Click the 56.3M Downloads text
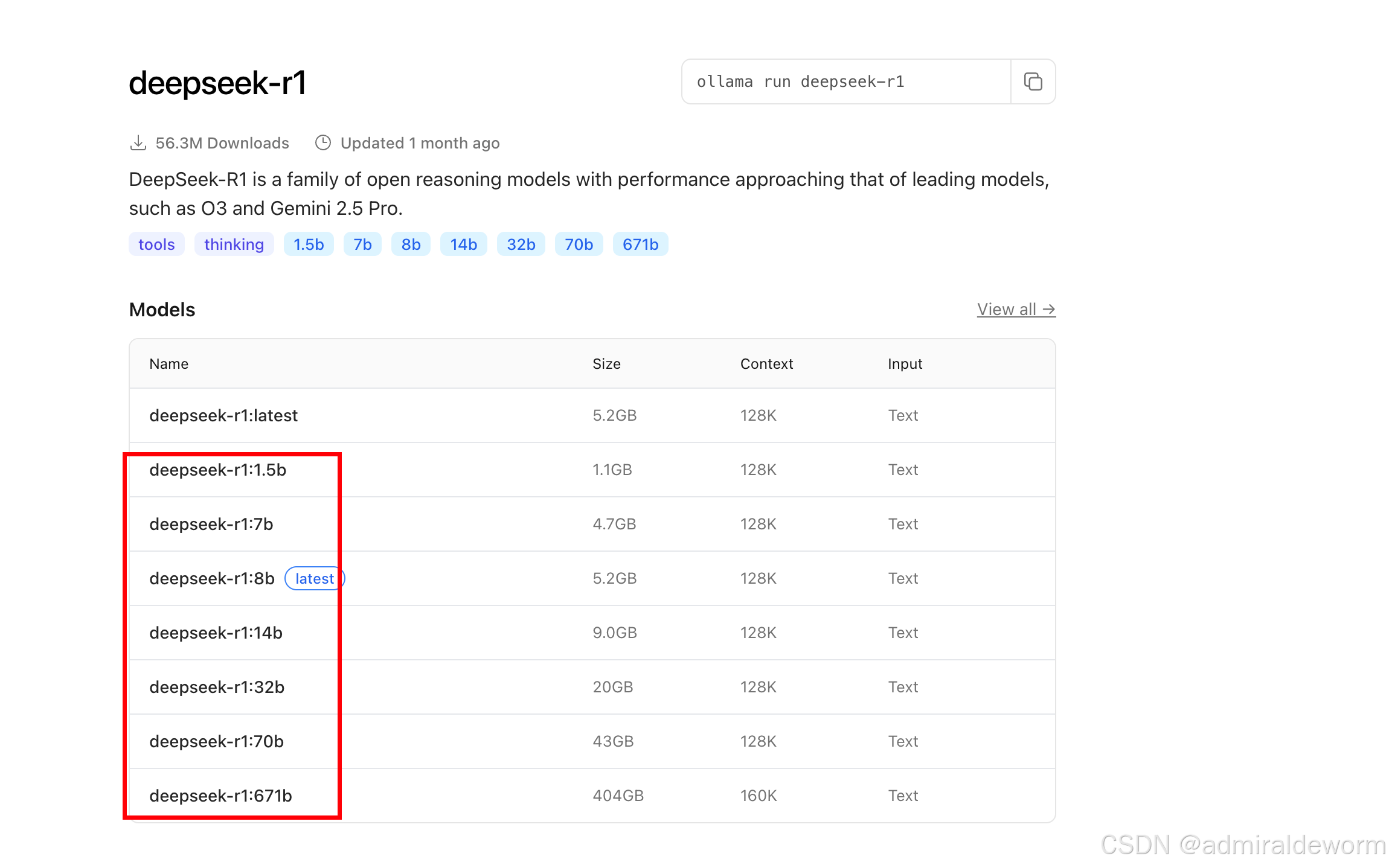The height and width of the screenshot is (868, 1389). coord(222,143)
